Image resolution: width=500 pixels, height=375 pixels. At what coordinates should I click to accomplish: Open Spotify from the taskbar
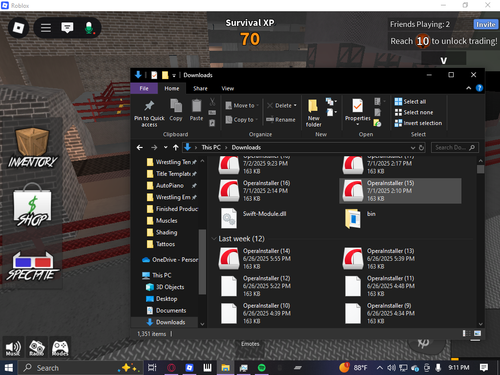(x=262, y=368)
